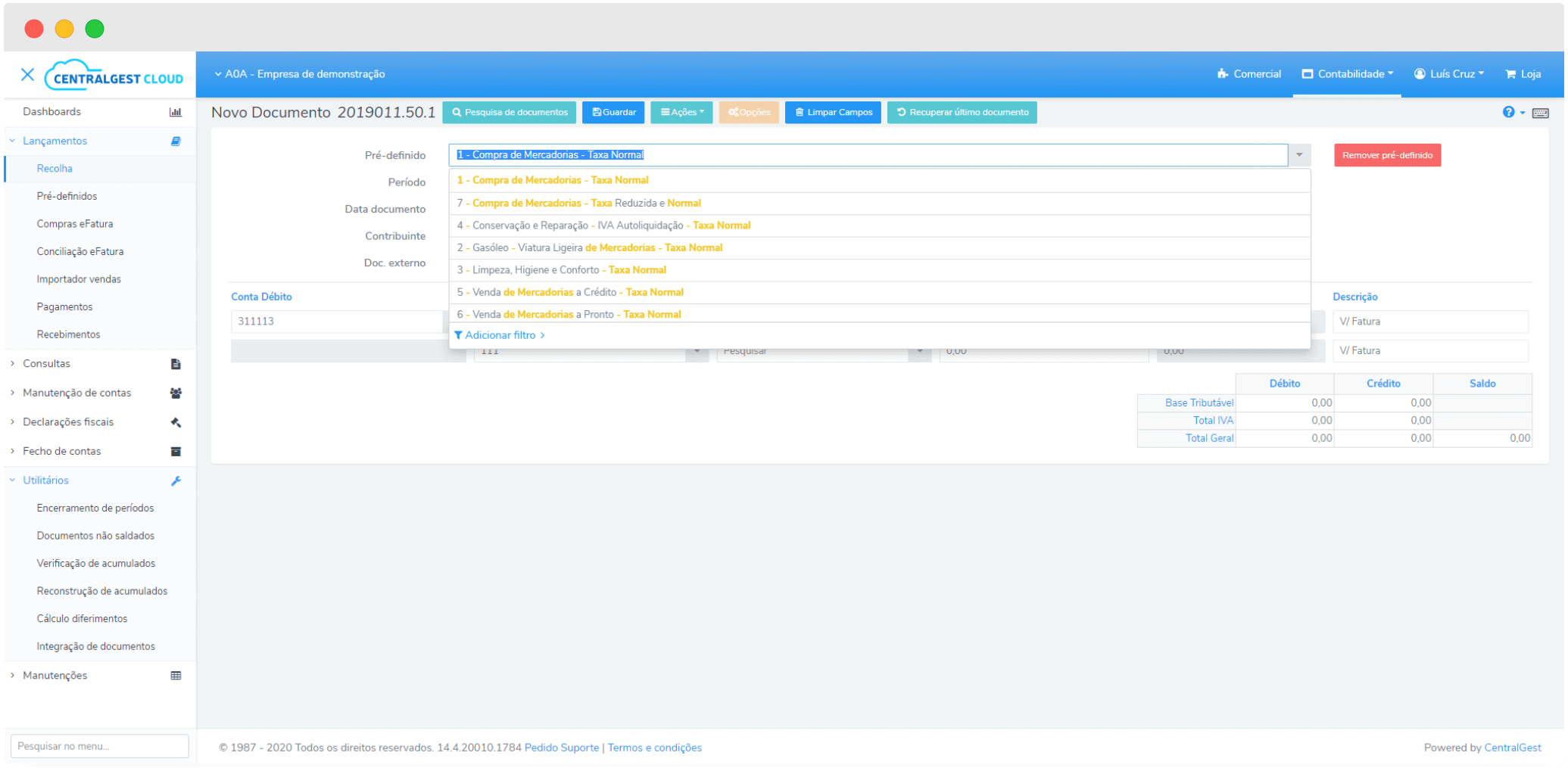Viewport: 1568px width, 768px height.
Task: Click the CentralGest Cloud logo
Action: click(x=114, y=75)
